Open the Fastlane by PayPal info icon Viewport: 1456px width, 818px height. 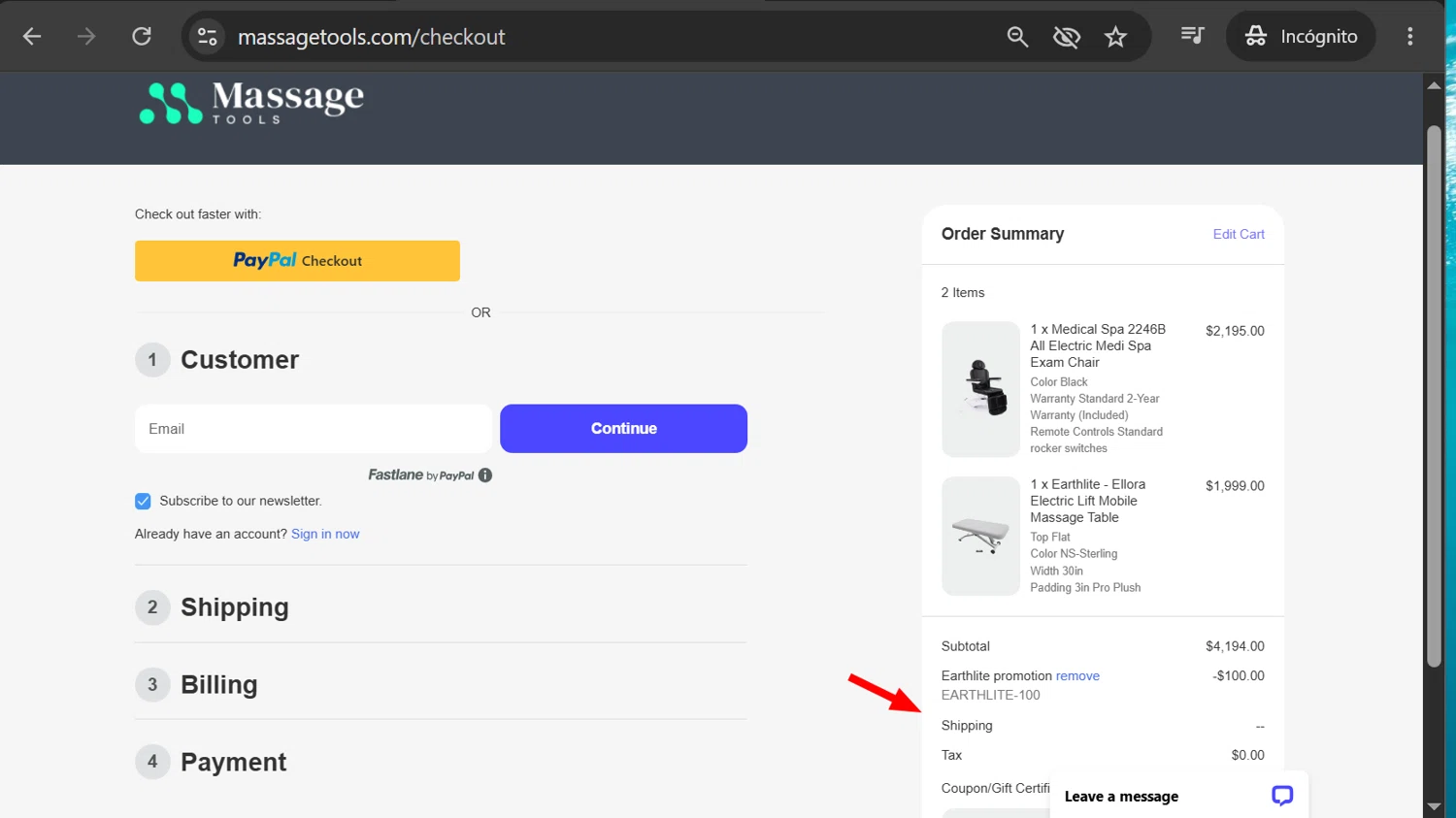tap(485, 474)
